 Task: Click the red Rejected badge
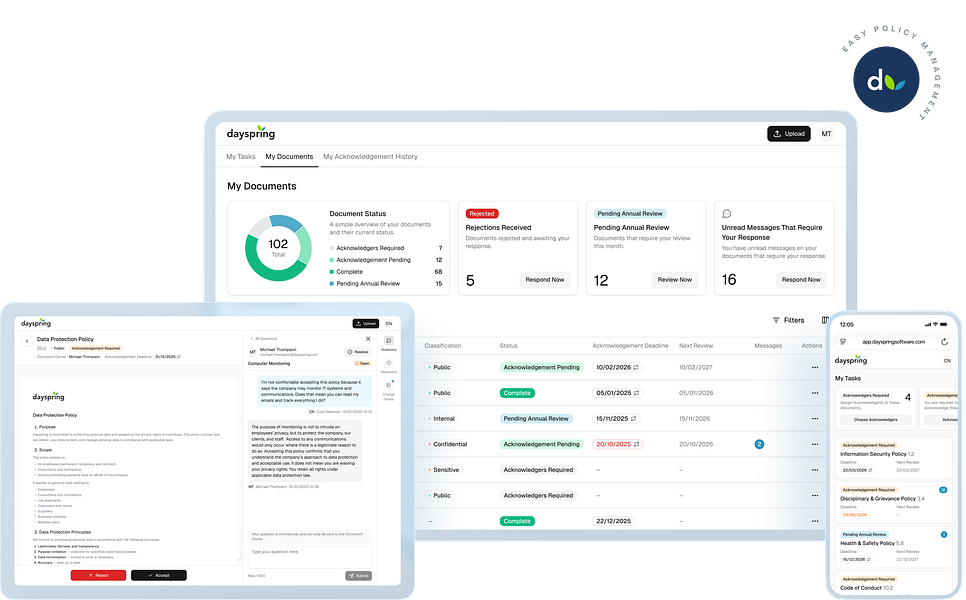tap(482, 214)
